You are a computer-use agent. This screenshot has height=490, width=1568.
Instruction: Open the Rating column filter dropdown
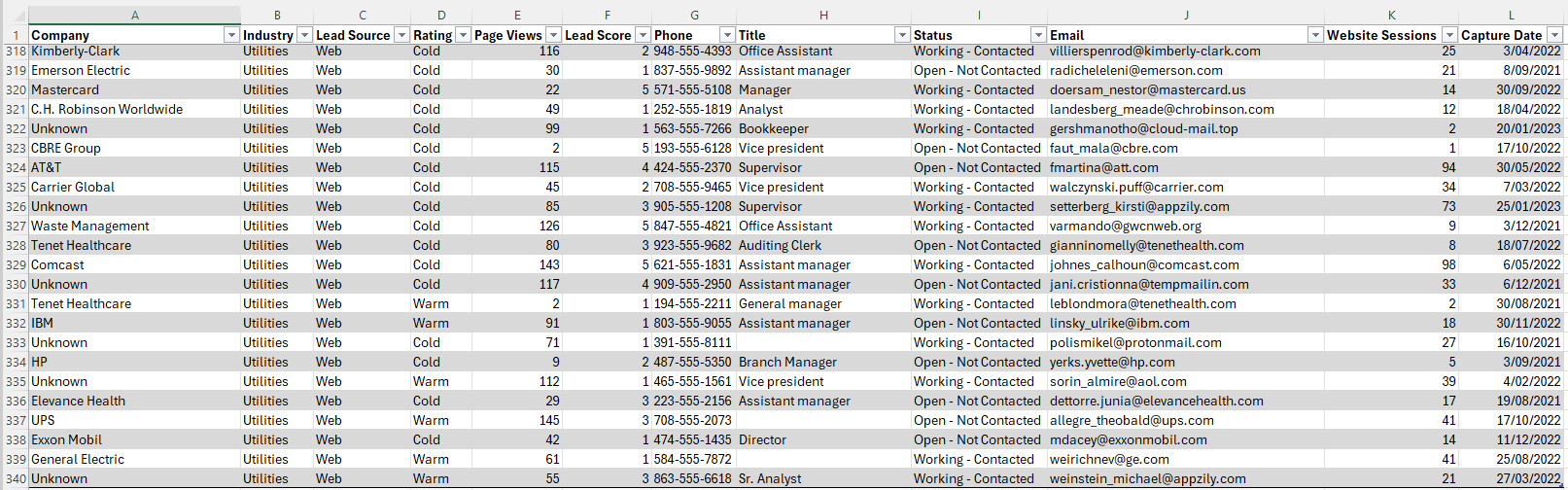(463, 35)
